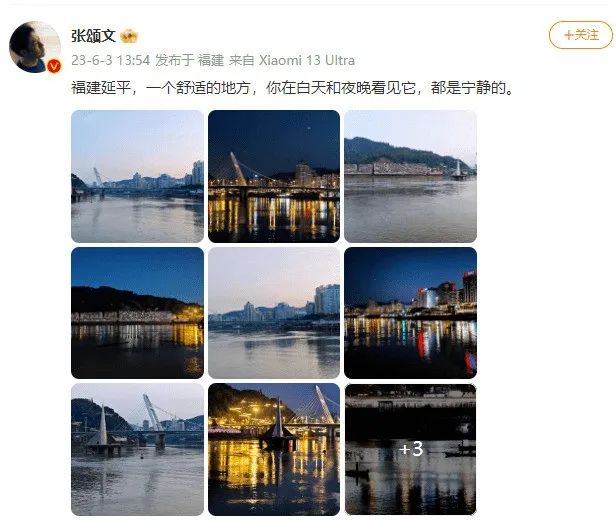Click the orange verified V badge
616x523 pixels.
pyautogui.click(x=54, y=66)
